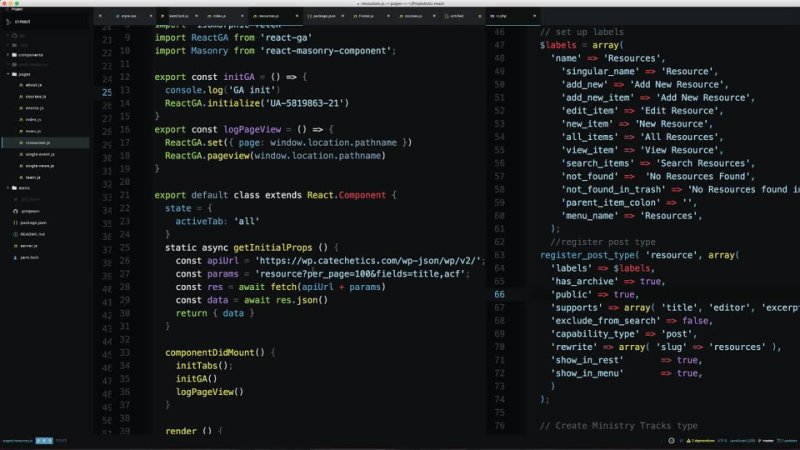This screenshot has height=450, width=800.
Task: Open README.md in the project tree
Action: click(x=32, y=234)
